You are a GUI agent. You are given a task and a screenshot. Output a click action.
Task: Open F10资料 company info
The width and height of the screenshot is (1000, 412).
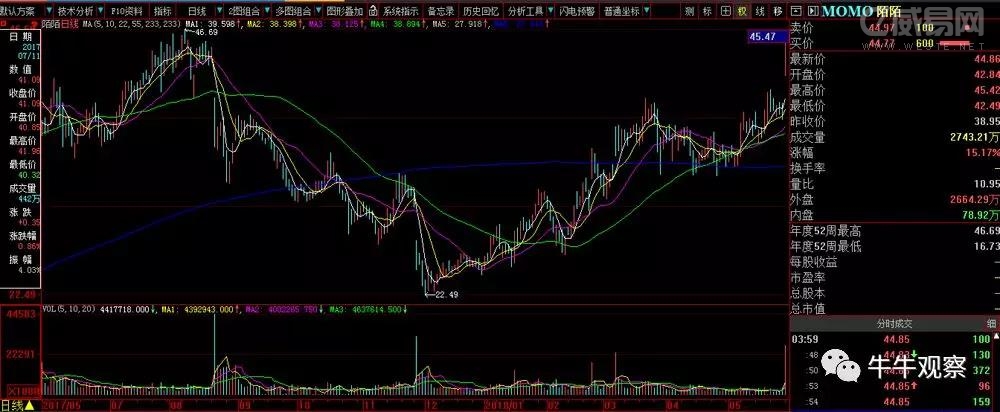point(126,11)
